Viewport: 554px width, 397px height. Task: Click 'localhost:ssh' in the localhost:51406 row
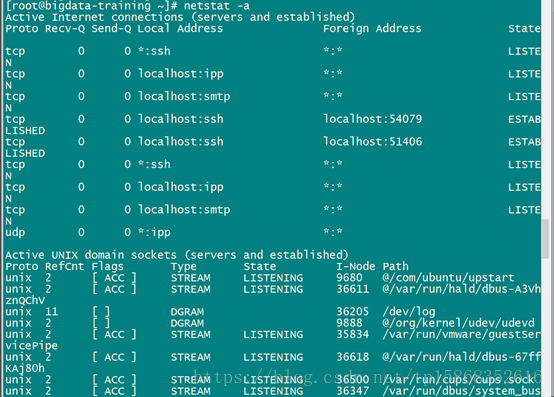181,142
